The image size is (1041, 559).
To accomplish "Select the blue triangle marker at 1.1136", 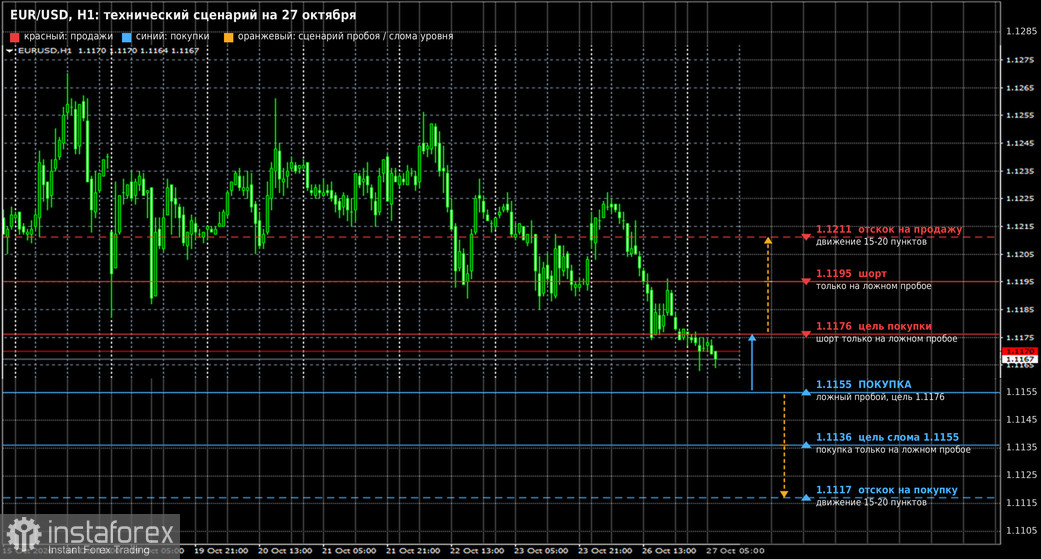I will click(806, 445).
